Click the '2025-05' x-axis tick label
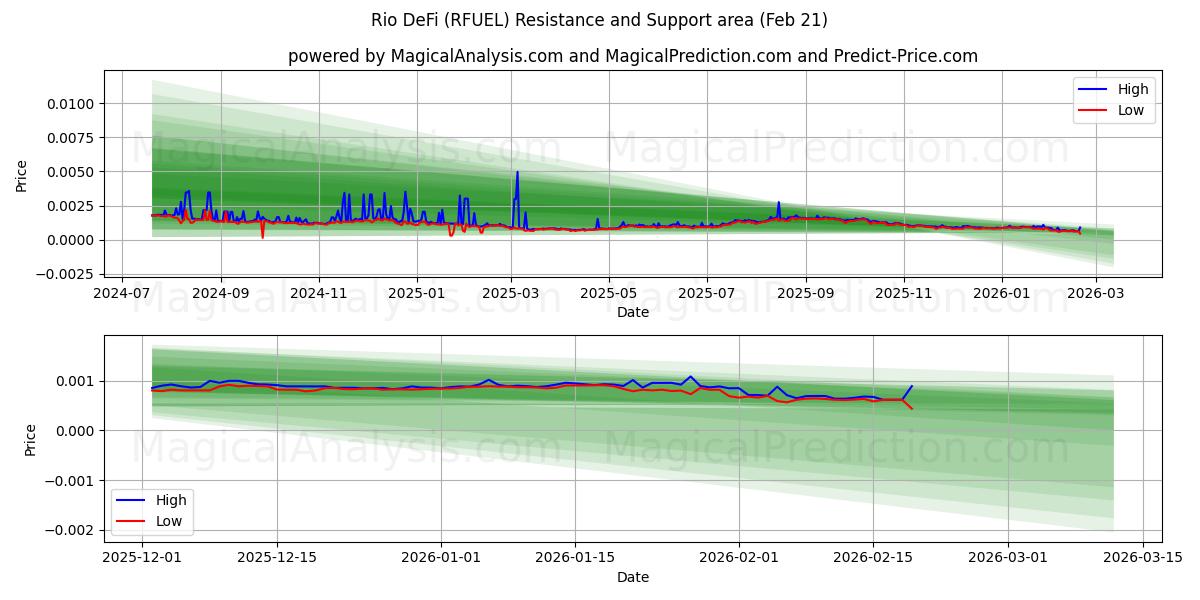 (x=610, y=293)
